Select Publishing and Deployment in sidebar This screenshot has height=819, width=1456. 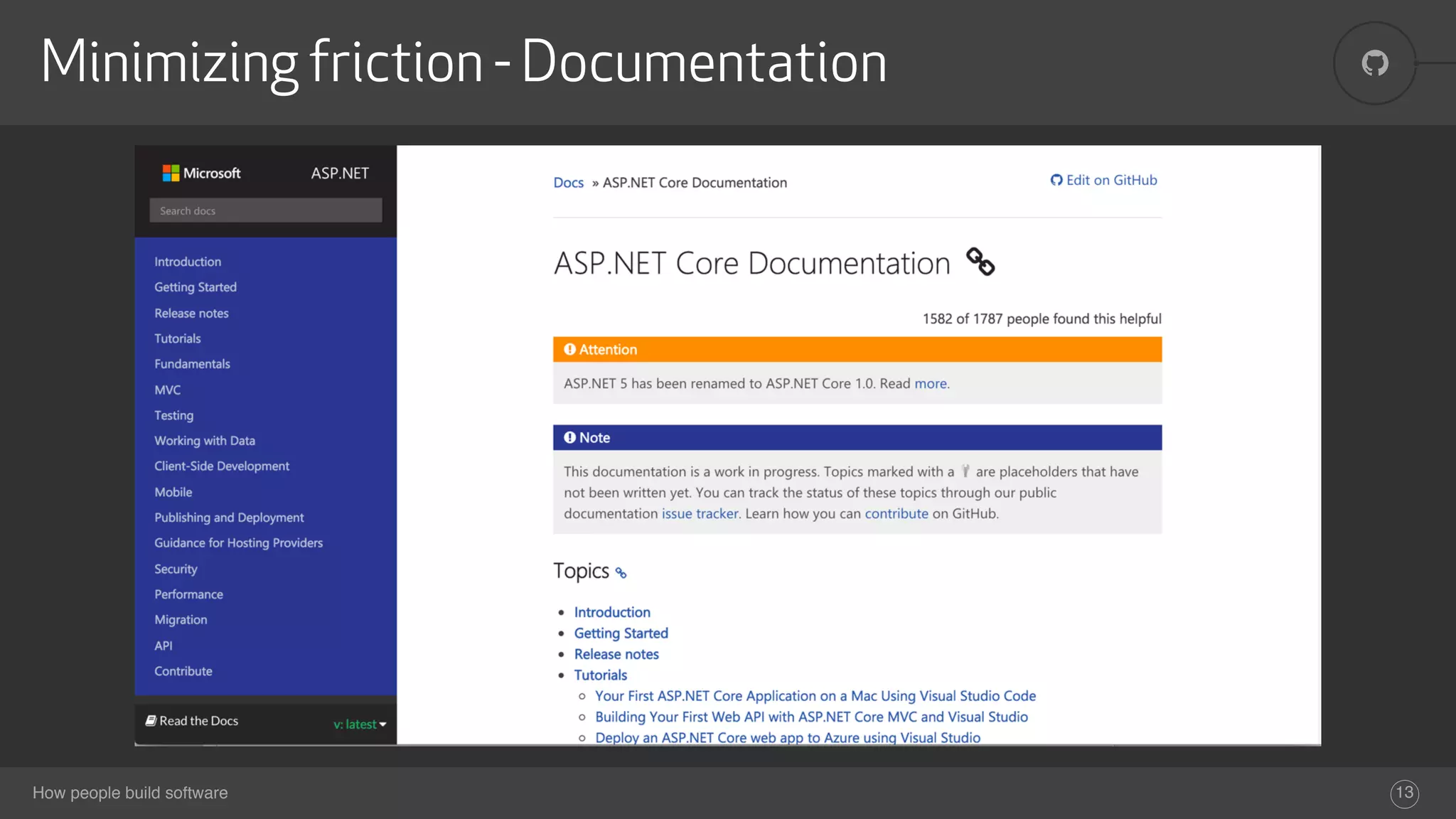tap(229, 518)
